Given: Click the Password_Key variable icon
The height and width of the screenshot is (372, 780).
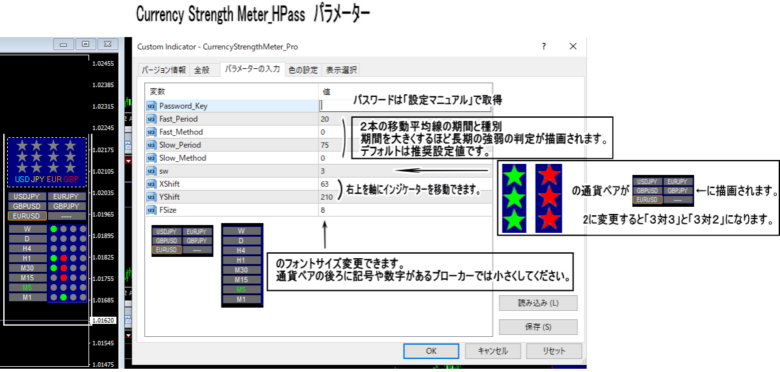Looking at the screenshot, I should (x=151, y=106).
